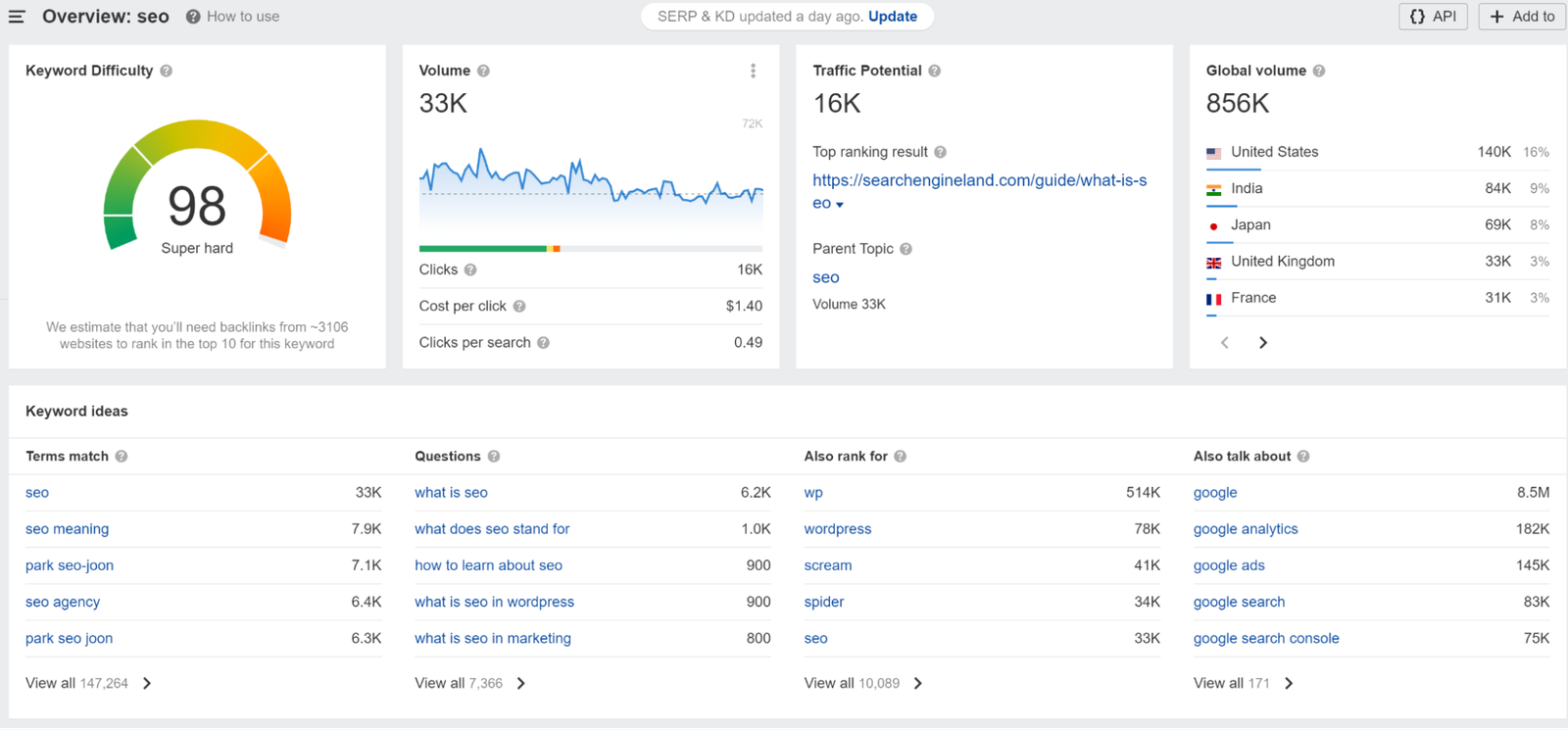This screenshot has width=1568, height=730.
Task: Click the United Kingdom flag icon
Action: 1214,263
